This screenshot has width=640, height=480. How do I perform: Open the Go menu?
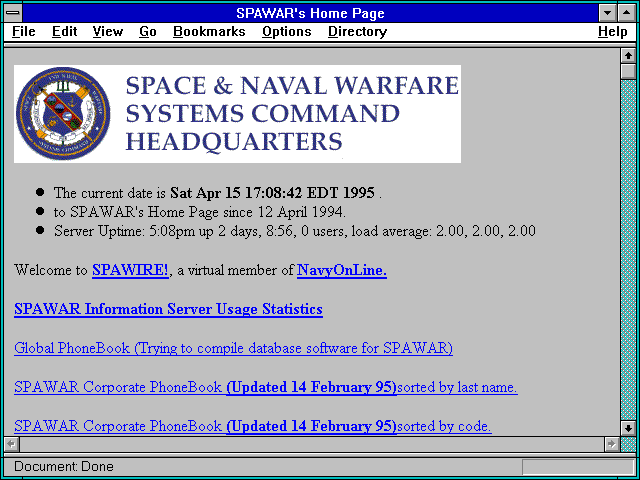click(147, 31)
